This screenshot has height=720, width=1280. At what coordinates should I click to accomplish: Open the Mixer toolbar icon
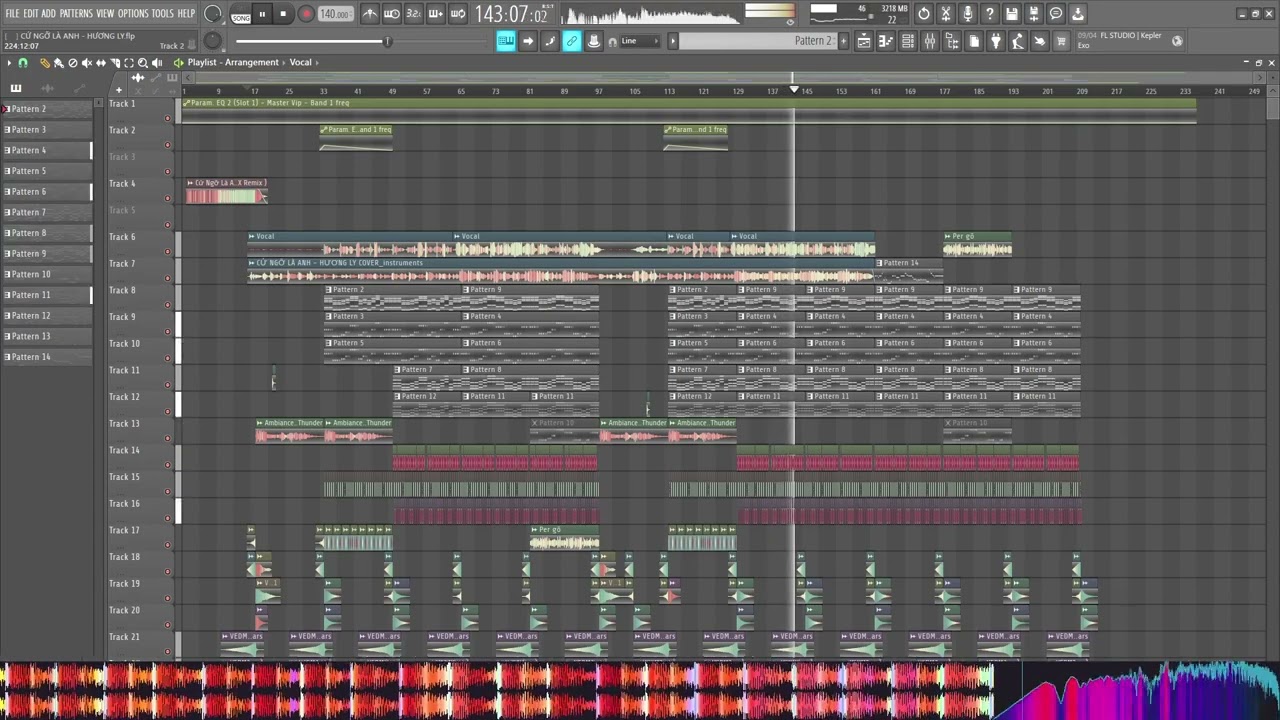pos(930,41)
